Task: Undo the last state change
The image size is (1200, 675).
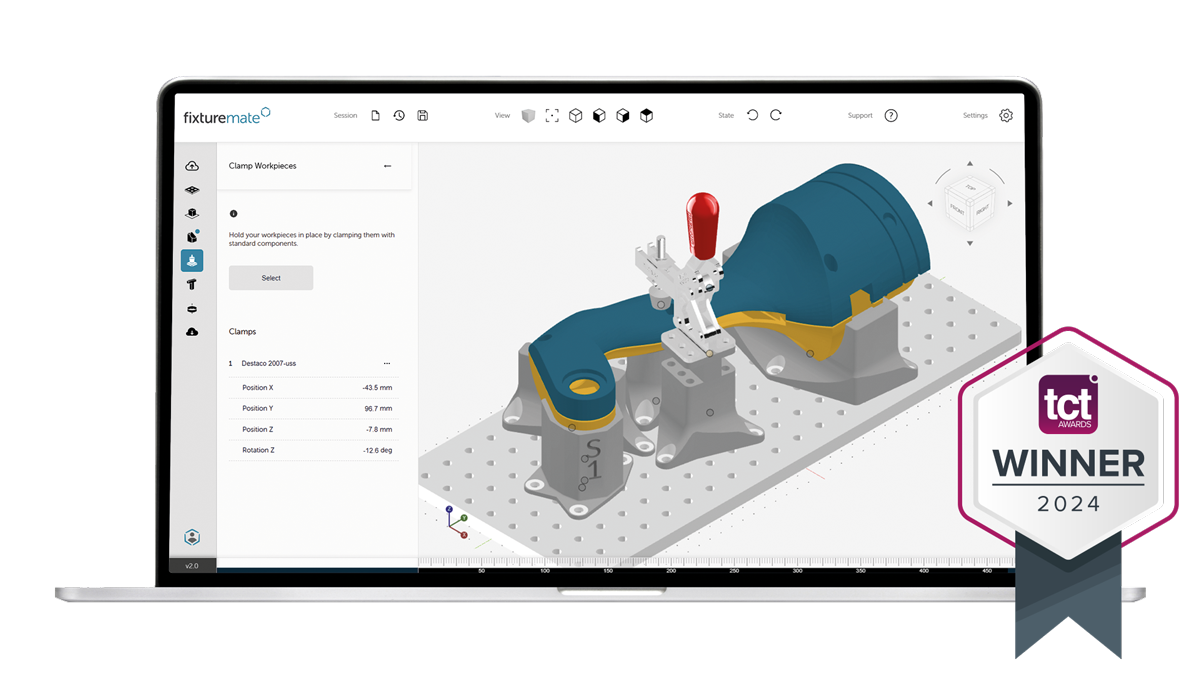Action: pos(753,116)
